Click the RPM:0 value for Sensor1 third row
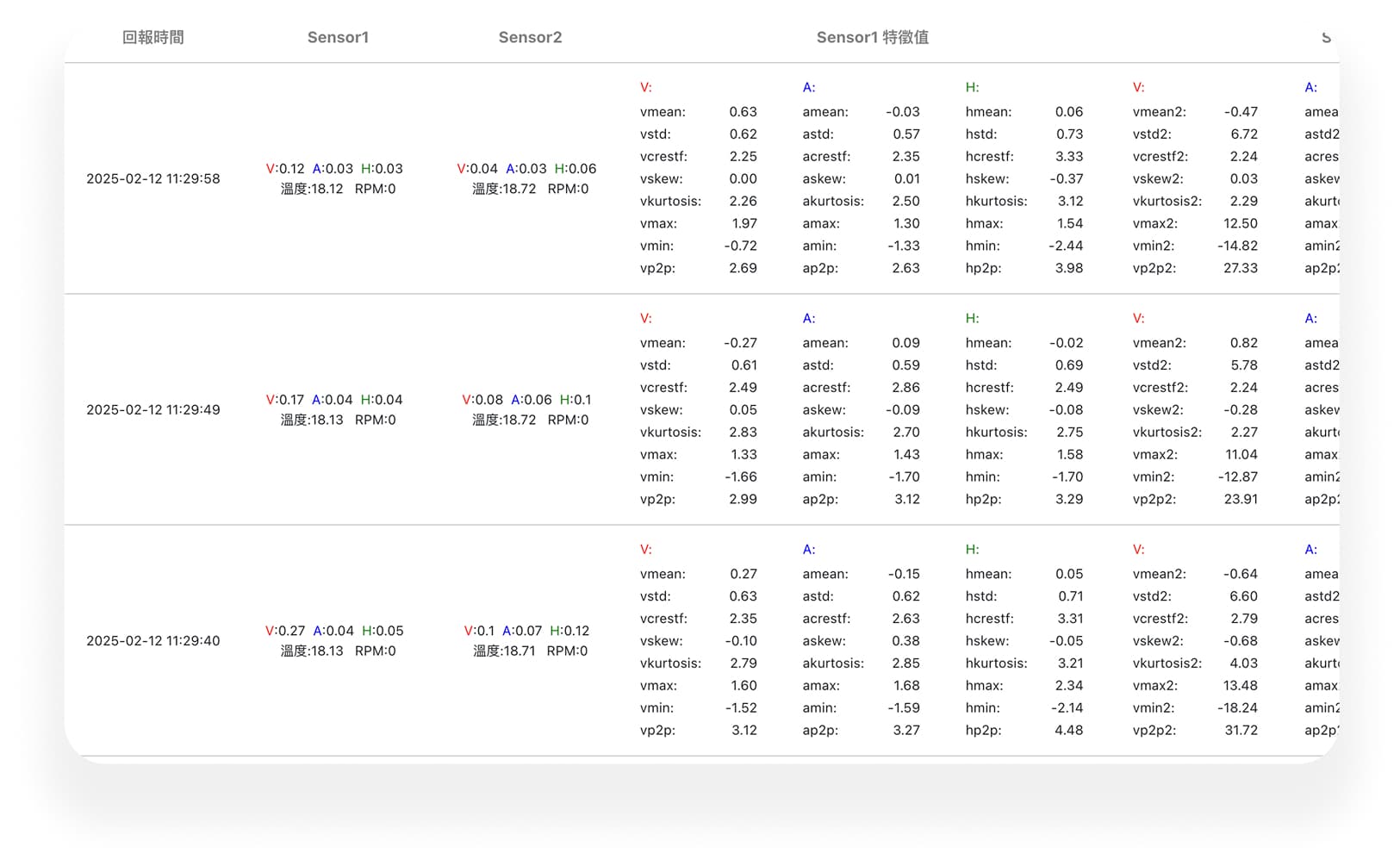The height and width of the screenshot is (866, 1400). pyautogui.click(x=376, y=651)
